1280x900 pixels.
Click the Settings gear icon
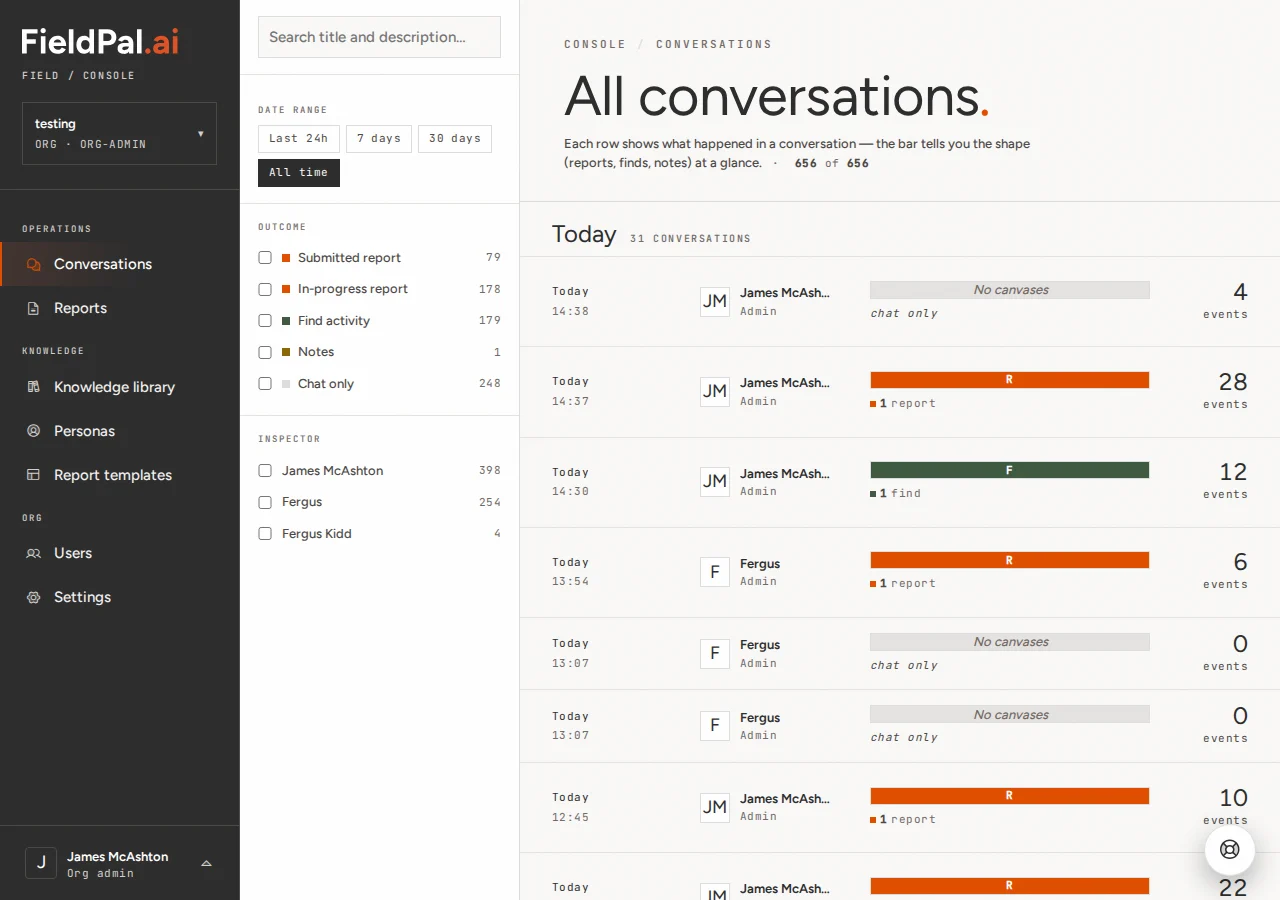tap(34, 597)
